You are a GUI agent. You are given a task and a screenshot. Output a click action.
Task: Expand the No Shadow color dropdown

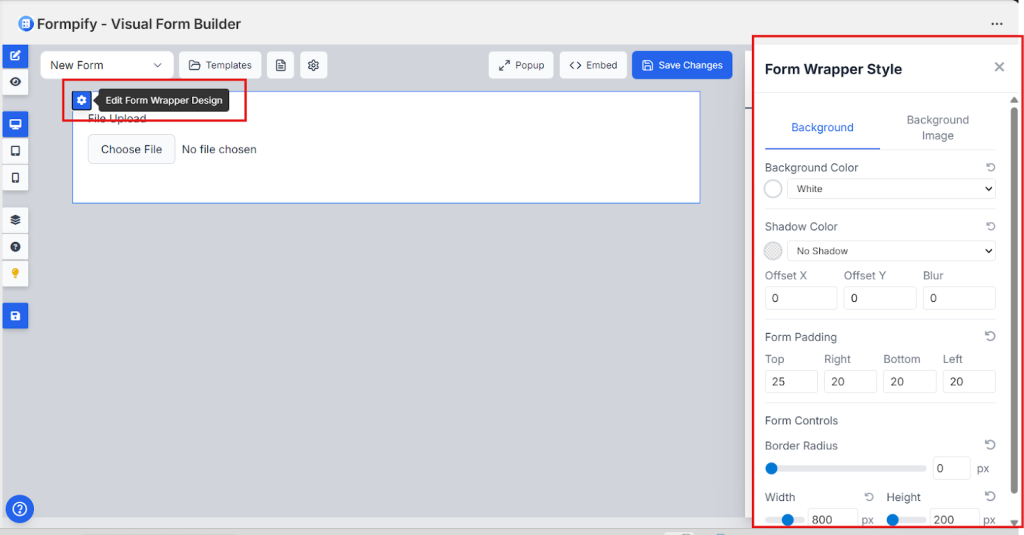[x=890, y=251]
